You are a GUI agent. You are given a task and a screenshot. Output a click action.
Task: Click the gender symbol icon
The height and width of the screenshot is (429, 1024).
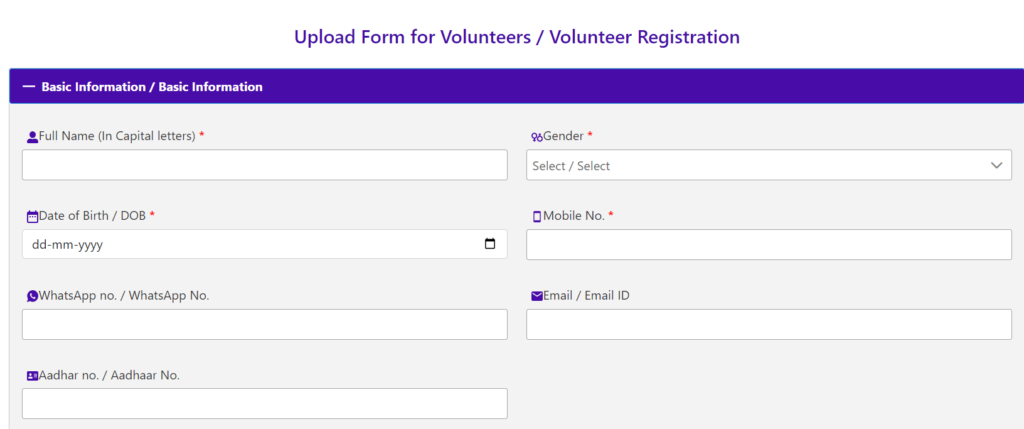[537, 137]
